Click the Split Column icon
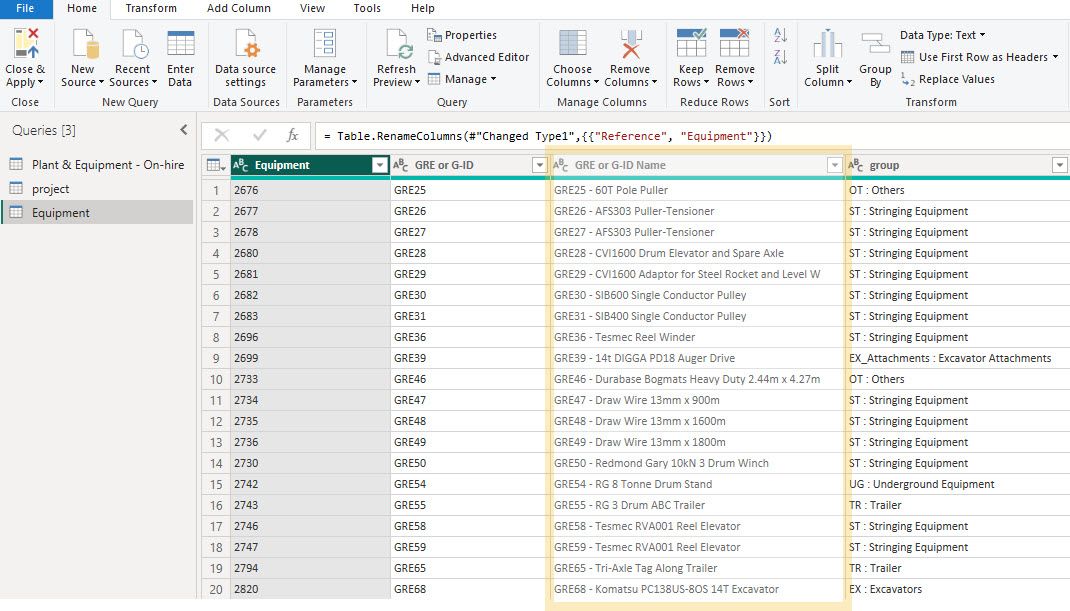The height and width of the screenshot is (611, 1070). [x=827, y=44]
